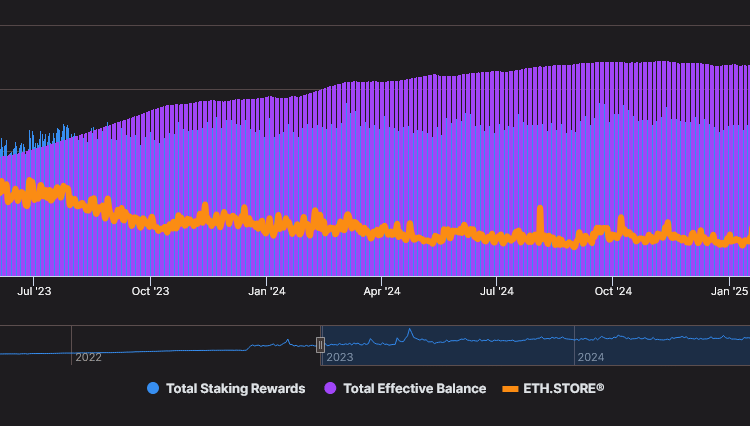Click the 2024 label in the navigator
The height and width of the screenshot is (426, 750).
(591, 357)
